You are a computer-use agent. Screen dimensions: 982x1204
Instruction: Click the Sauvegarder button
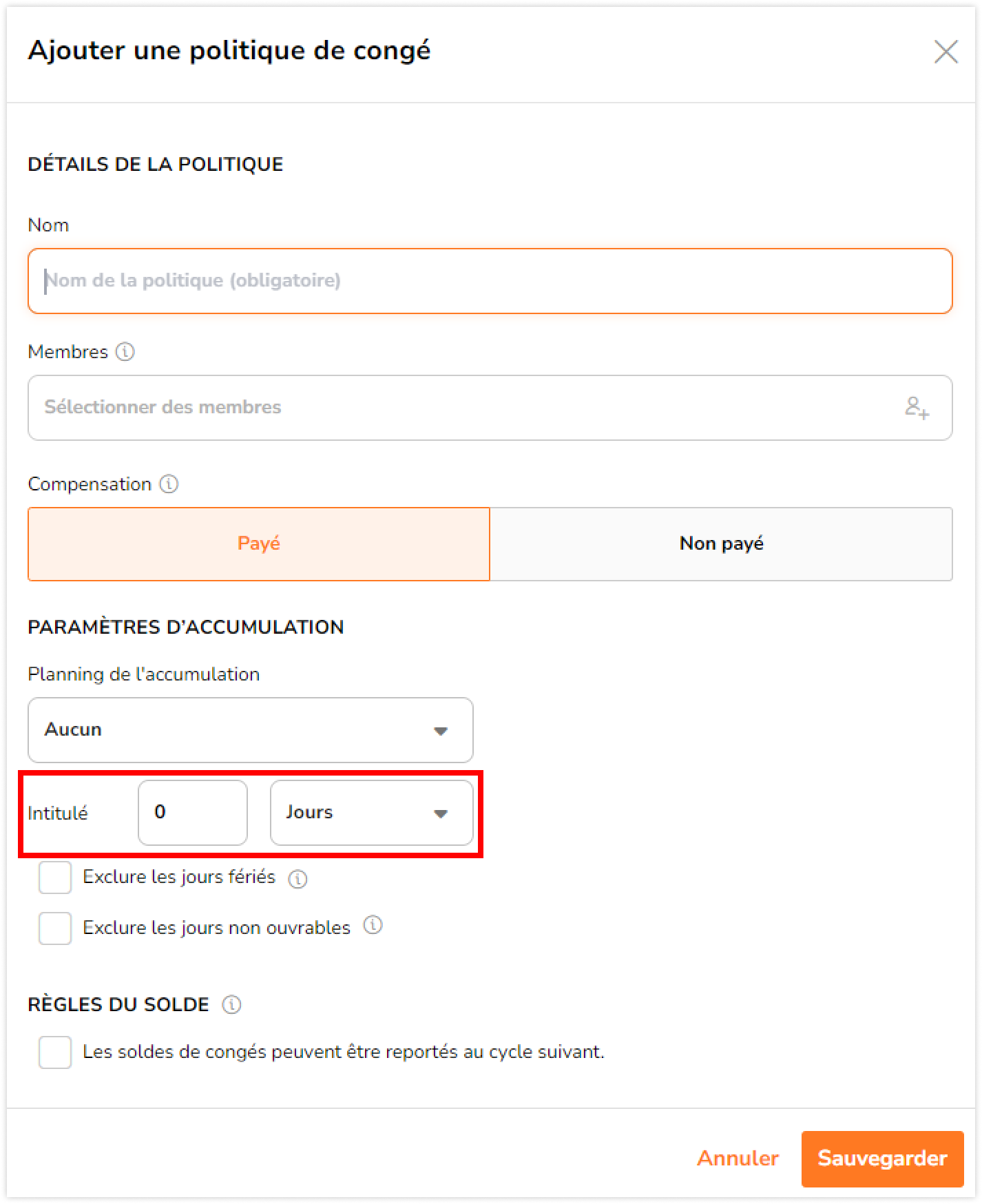[x=882, y=1159]
